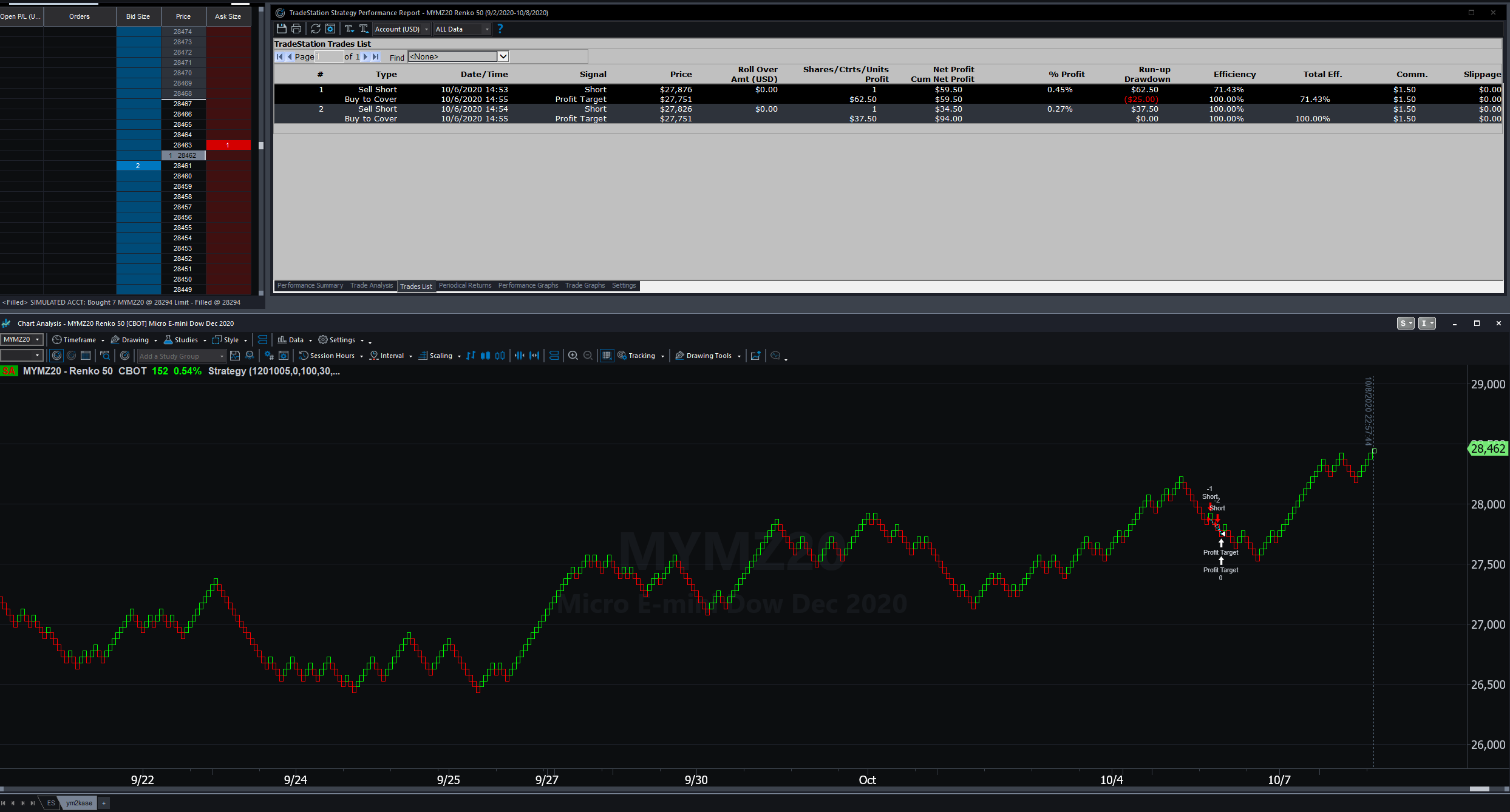Open the blue help question mark
The image size is (1510, 812).
[500, 29]
